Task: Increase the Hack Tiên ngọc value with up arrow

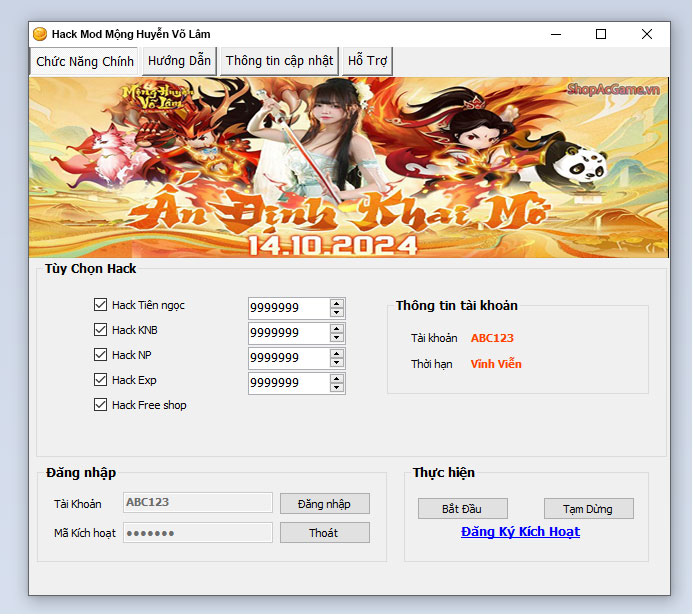Action: click(x=337, y=304)
